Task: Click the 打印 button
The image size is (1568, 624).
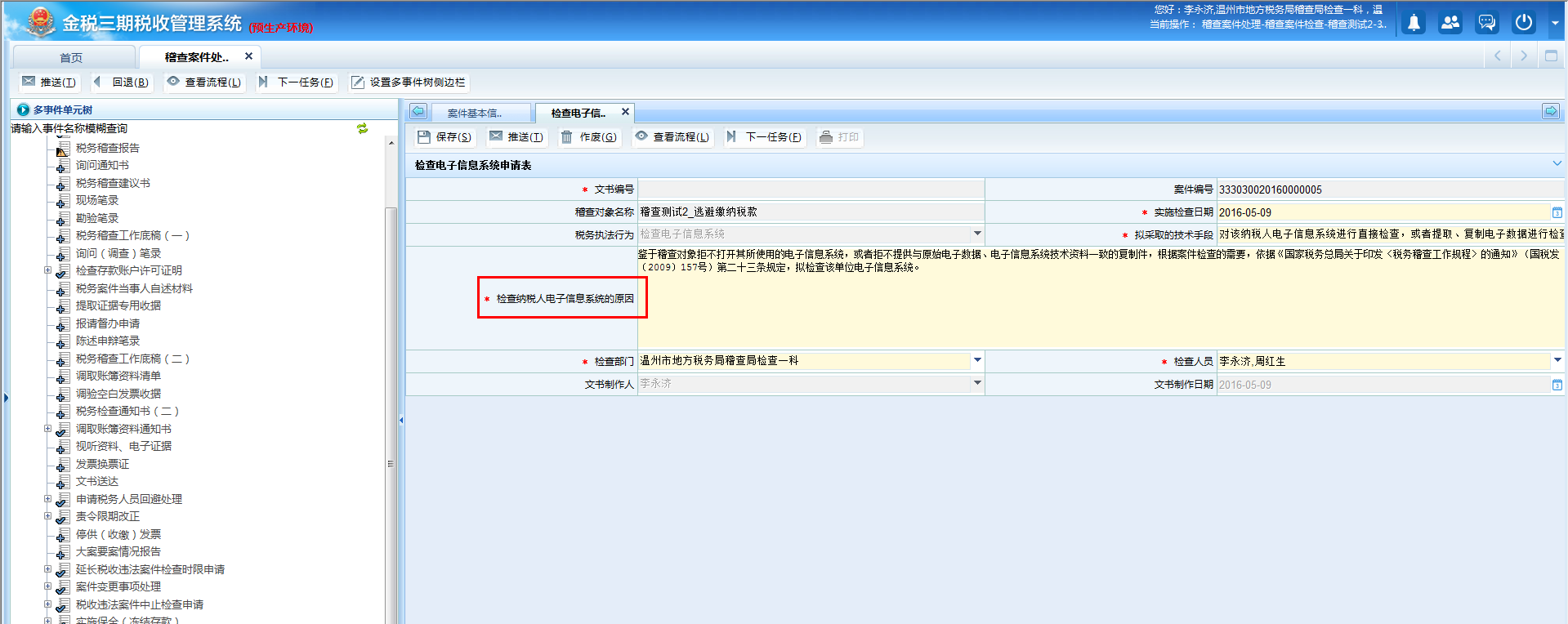Action: 839,137
